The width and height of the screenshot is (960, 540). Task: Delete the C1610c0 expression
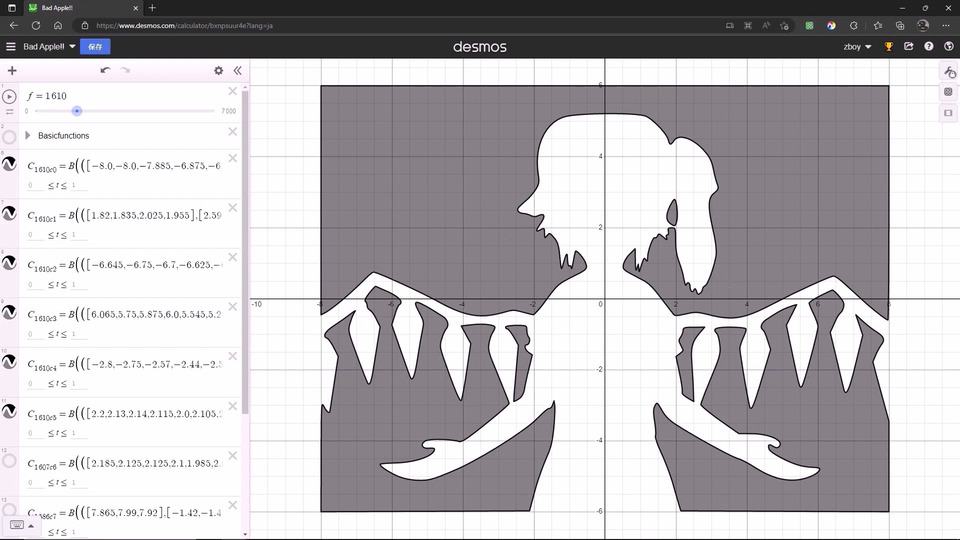tap(233, 158)
